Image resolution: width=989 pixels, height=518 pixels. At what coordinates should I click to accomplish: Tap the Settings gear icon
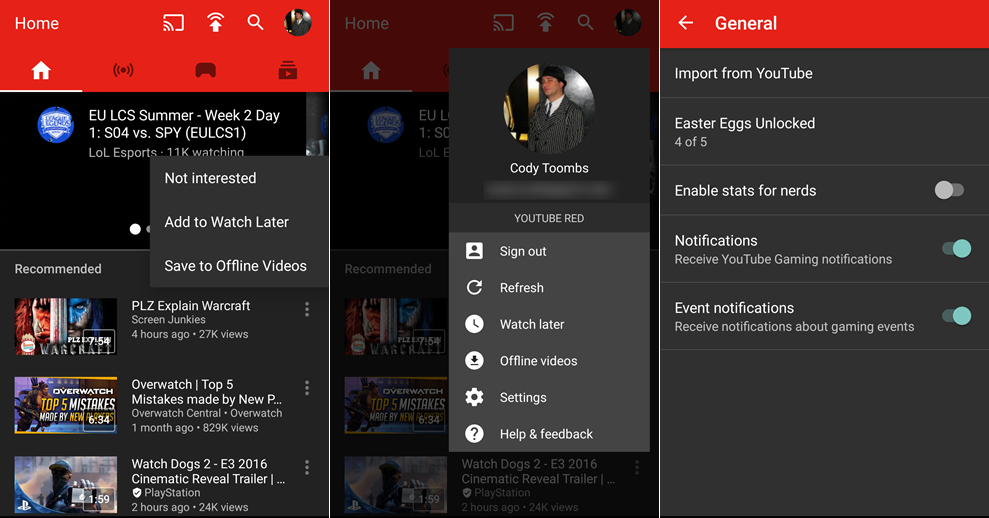click(474, 397)
